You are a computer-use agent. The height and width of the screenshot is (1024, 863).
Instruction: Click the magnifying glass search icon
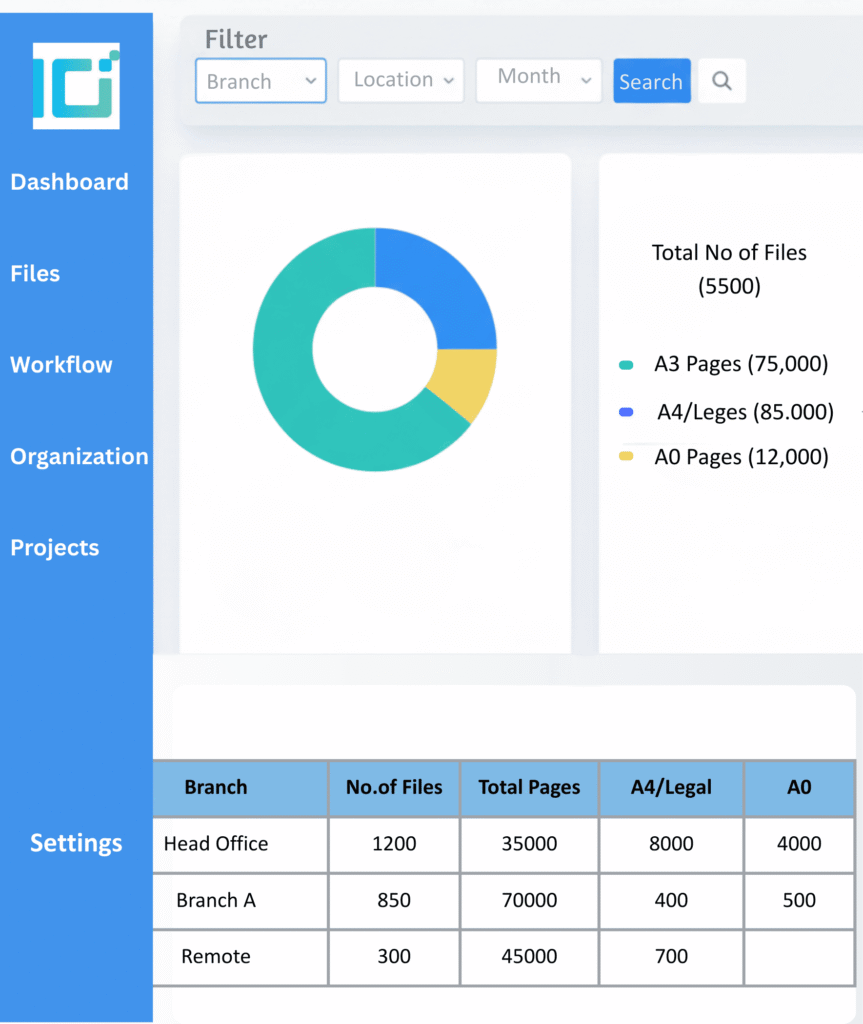[721, 81]
